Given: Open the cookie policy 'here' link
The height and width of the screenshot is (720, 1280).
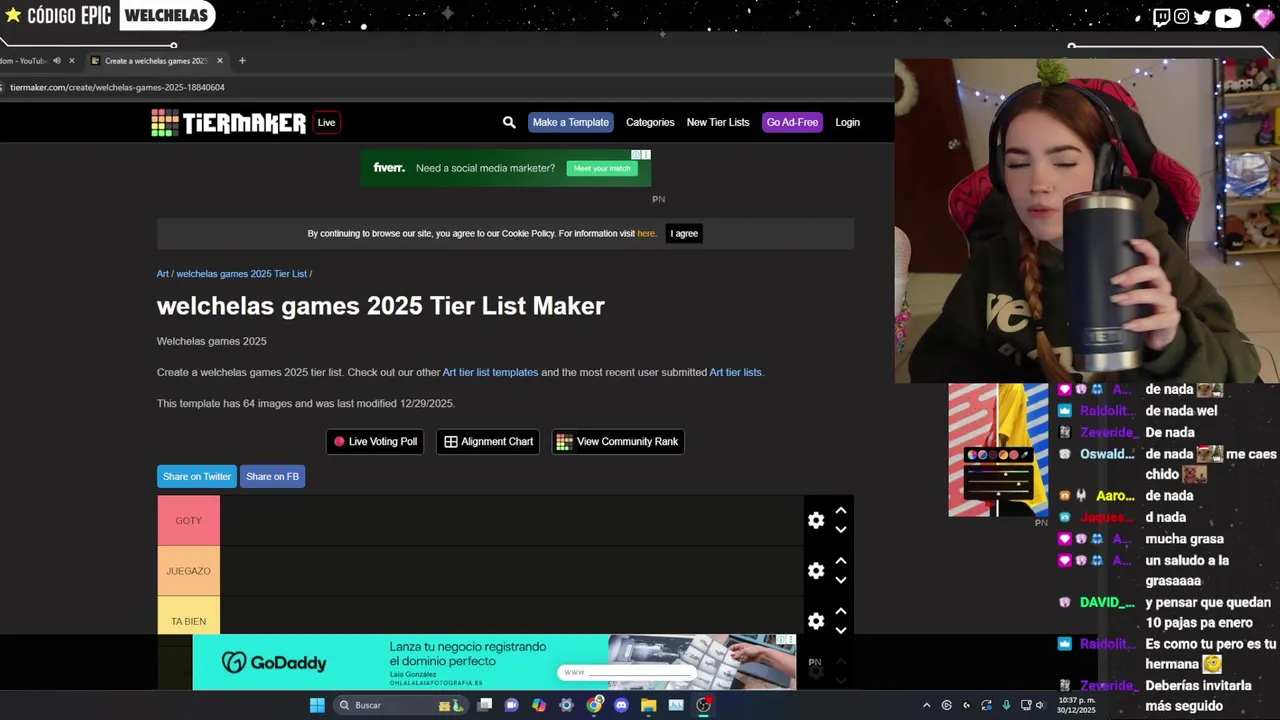Looking at the screenshot, I should point(646,234).
